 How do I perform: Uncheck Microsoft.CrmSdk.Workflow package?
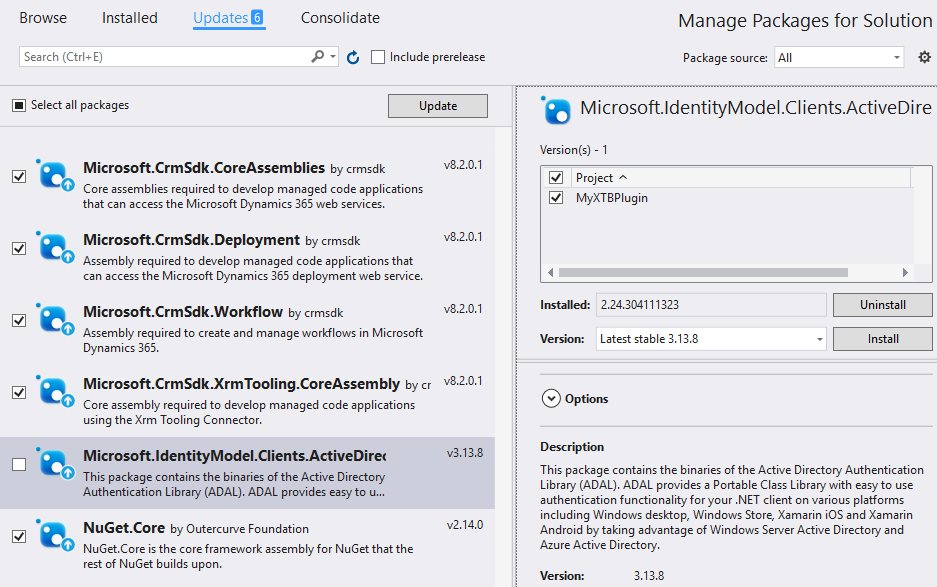coord(19,320)
